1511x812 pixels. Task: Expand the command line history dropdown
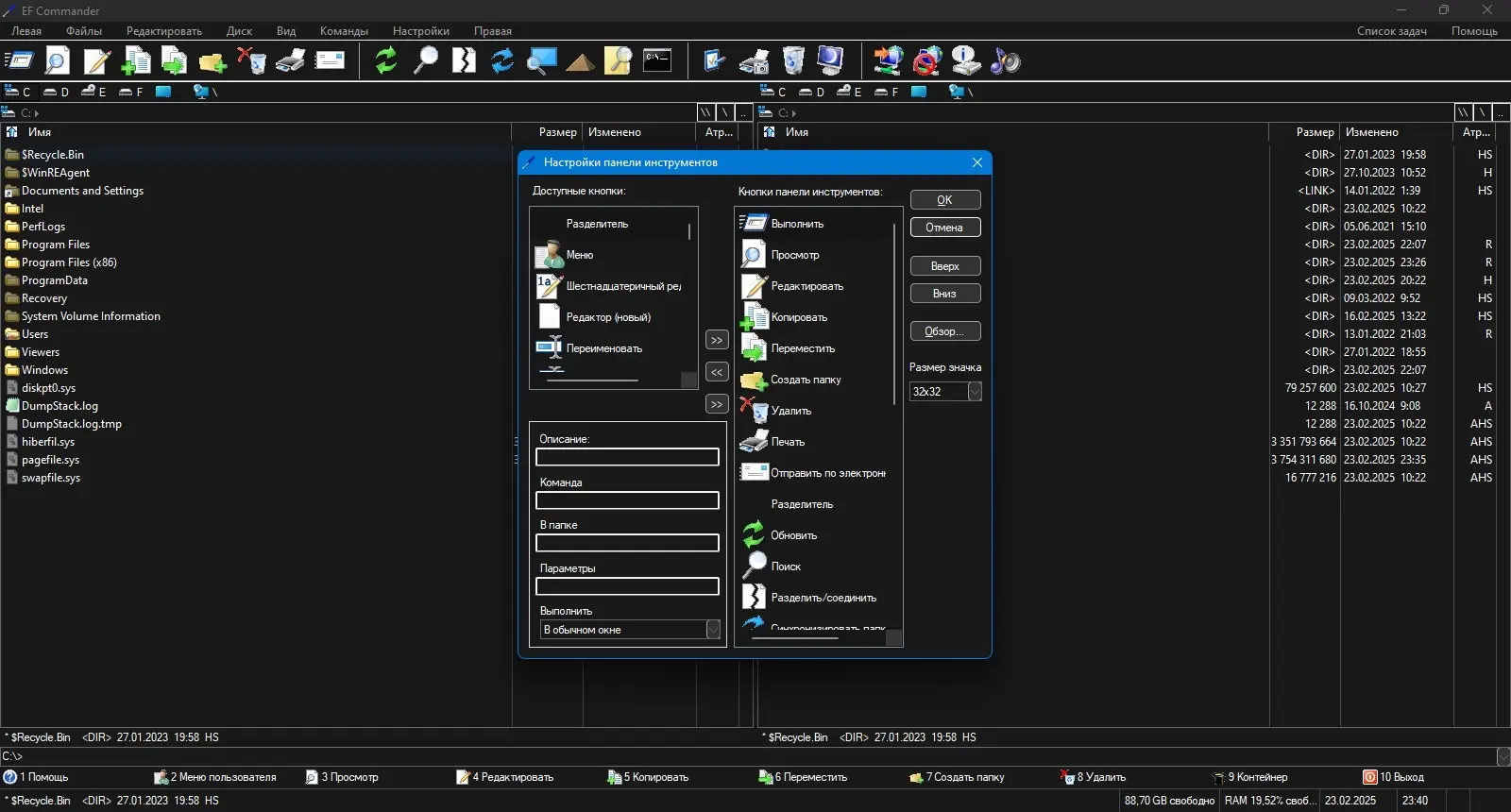1503,756
